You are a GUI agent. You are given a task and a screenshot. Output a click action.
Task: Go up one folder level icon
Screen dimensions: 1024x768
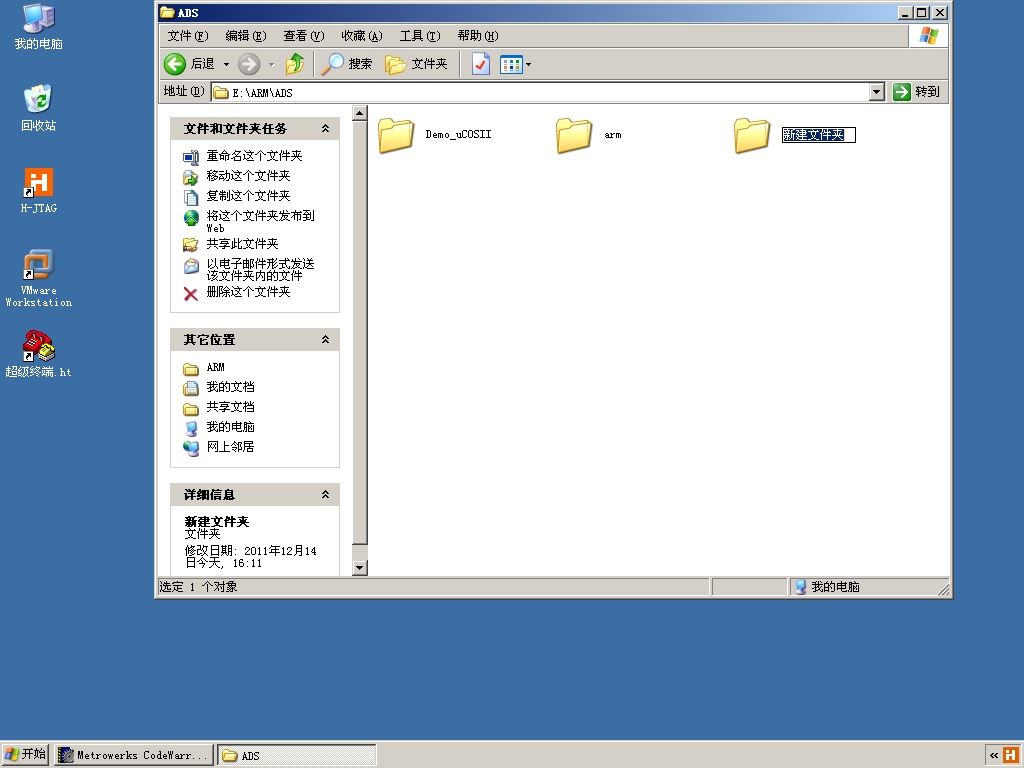coord(295,64)
